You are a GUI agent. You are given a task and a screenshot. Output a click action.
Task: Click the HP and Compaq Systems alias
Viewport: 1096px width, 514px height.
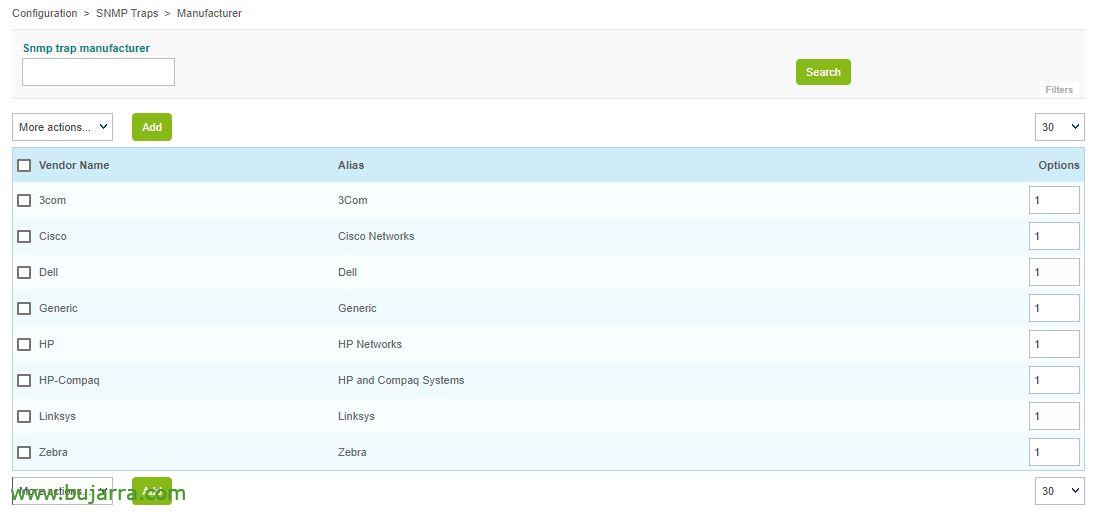tap(401, 380)
